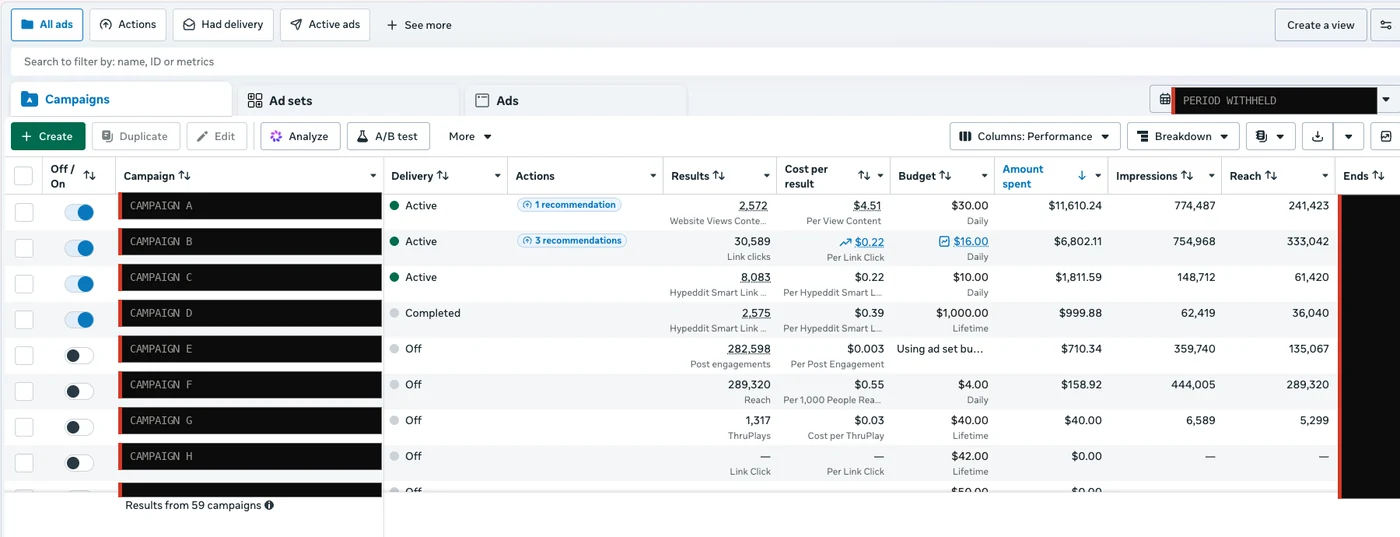Image resolution: width=1400 pixels, height=537 pixels.
Task: Turn on Campaign F toggle
Action: [x=79, y=391]
